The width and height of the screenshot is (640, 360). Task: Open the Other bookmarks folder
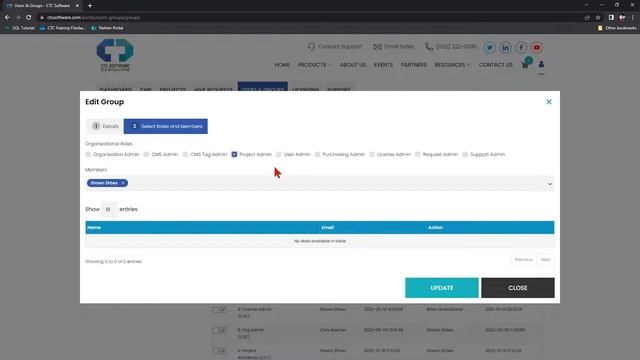617,28
